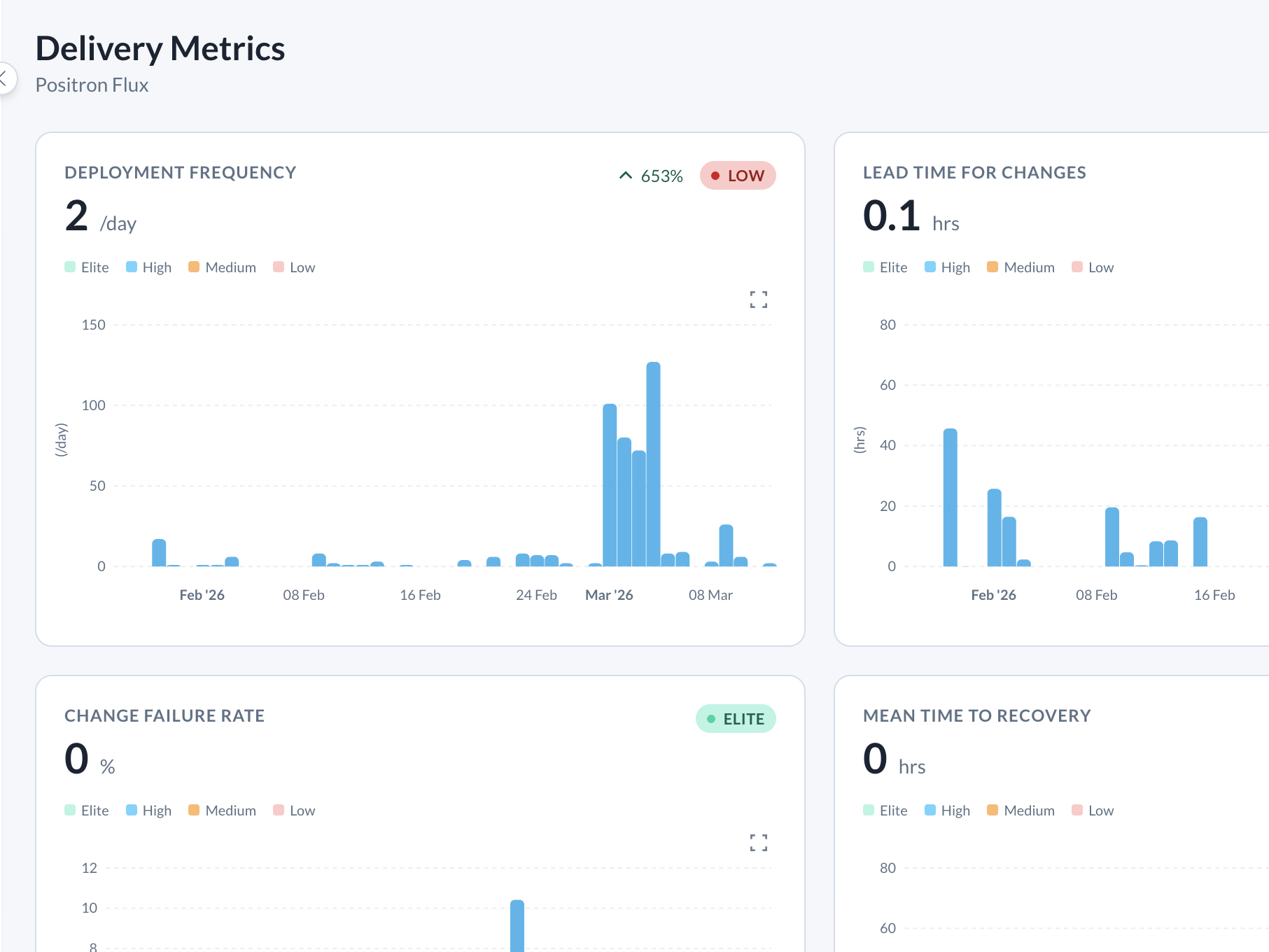Expand the Deployment Frequency chart to fullscreen
Screen dimensions: 1269x952
coord(759,300)
